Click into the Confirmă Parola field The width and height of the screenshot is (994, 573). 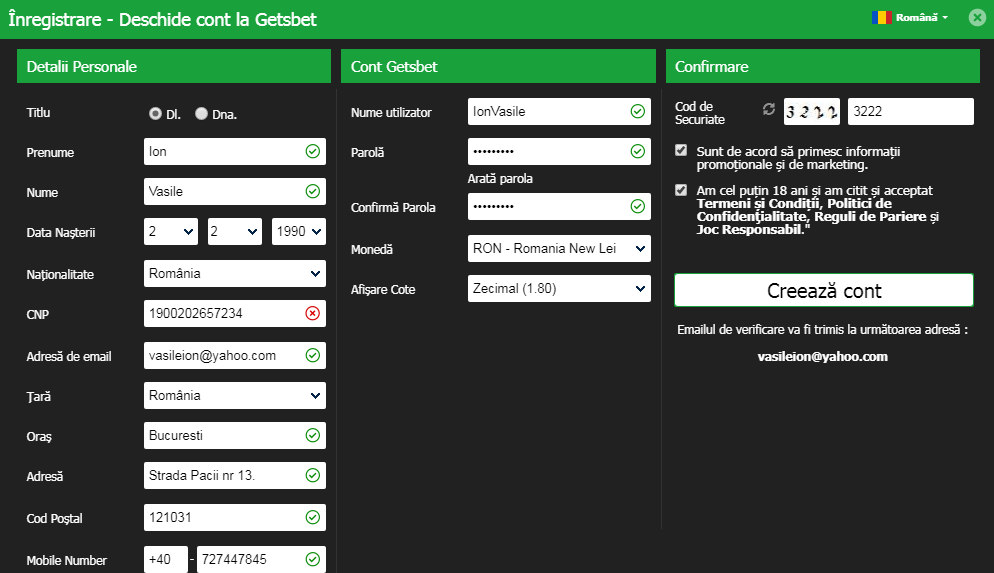click(559, 207)
